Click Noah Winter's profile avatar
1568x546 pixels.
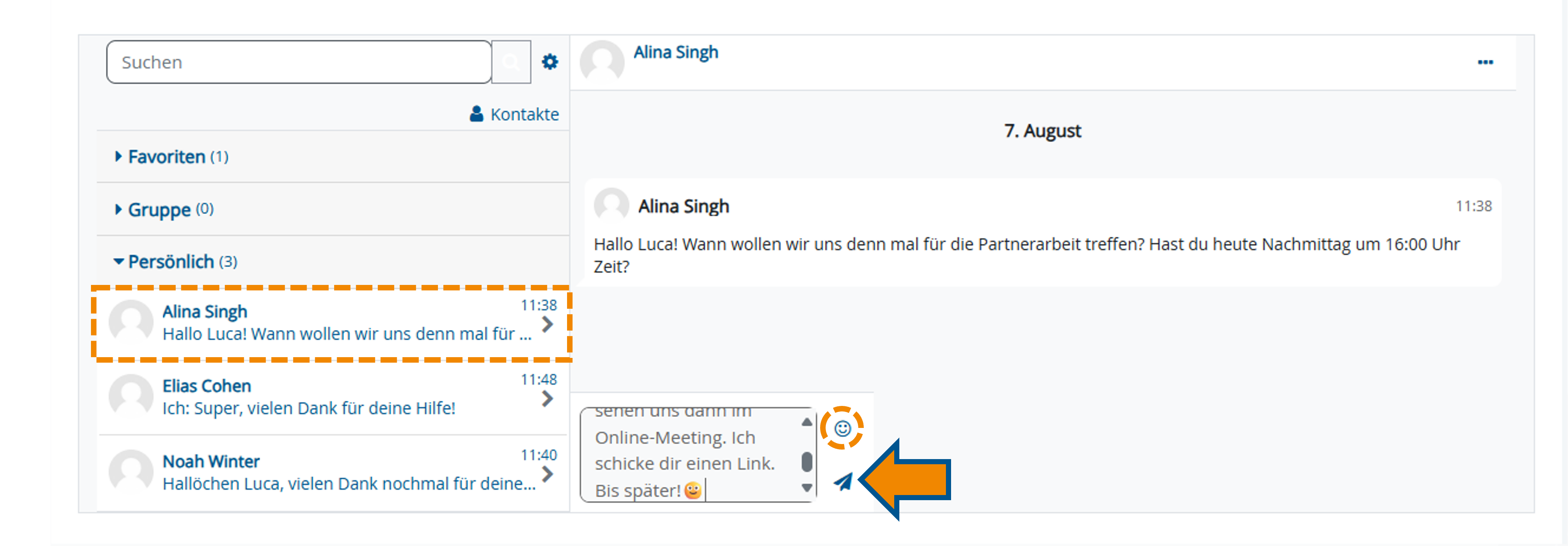coord(130,472)
